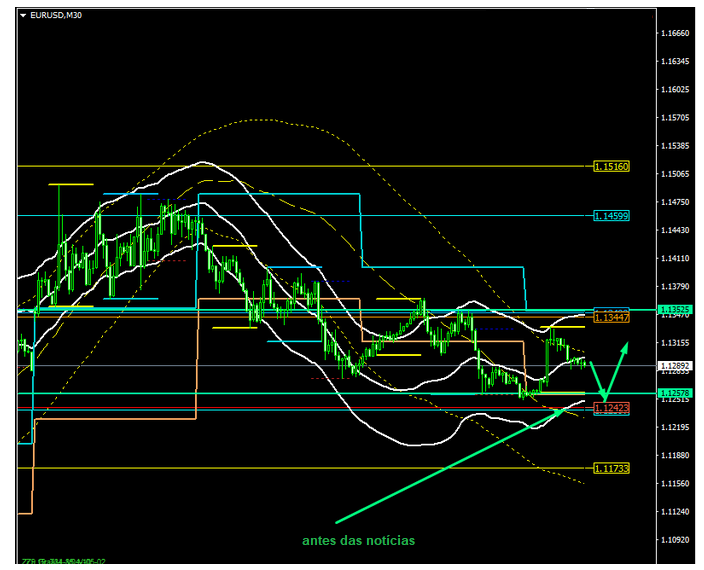
Task: Click the 1.15065 price axis value
Action: (675, 174)
